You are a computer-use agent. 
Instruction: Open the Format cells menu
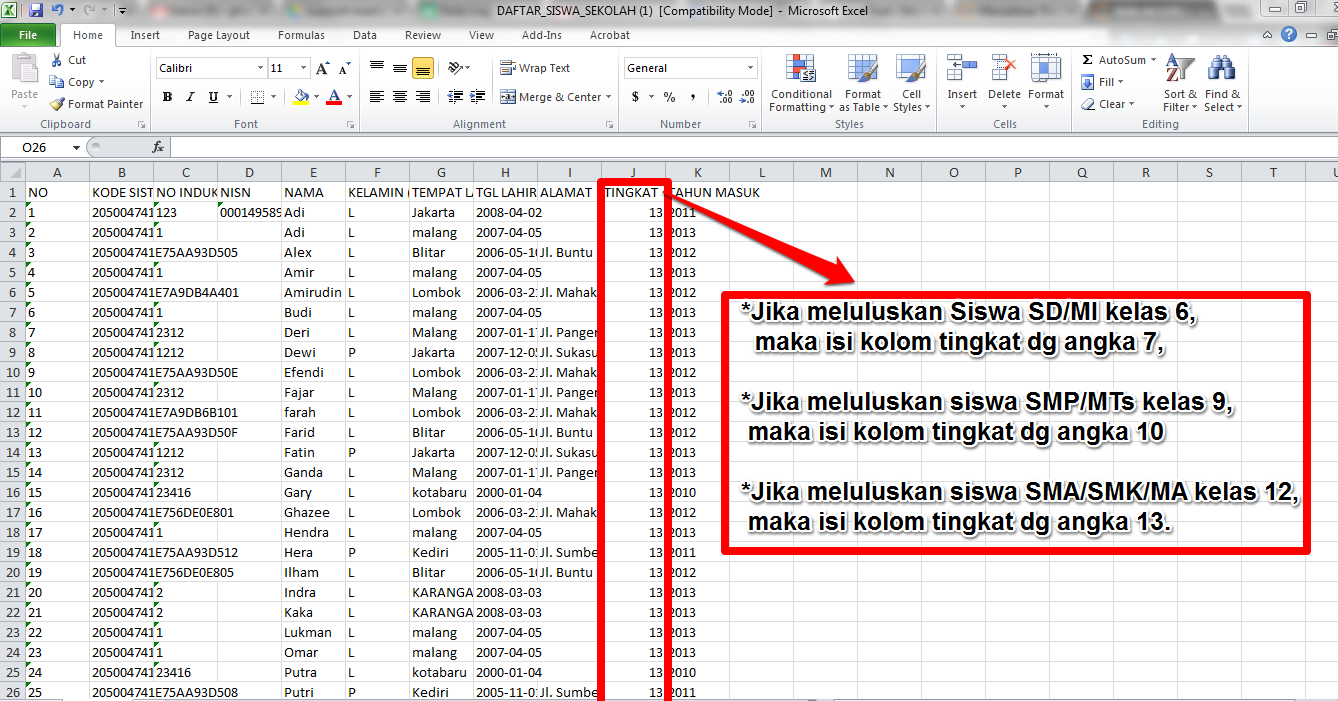[1046, 79]
